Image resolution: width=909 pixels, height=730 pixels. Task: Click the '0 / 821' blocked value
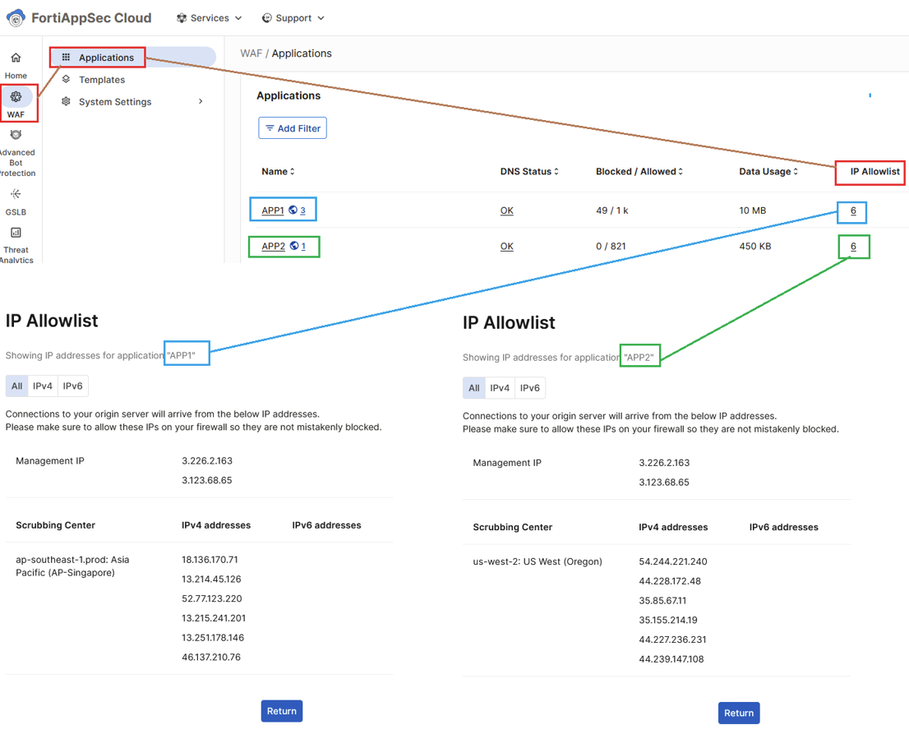610,246
